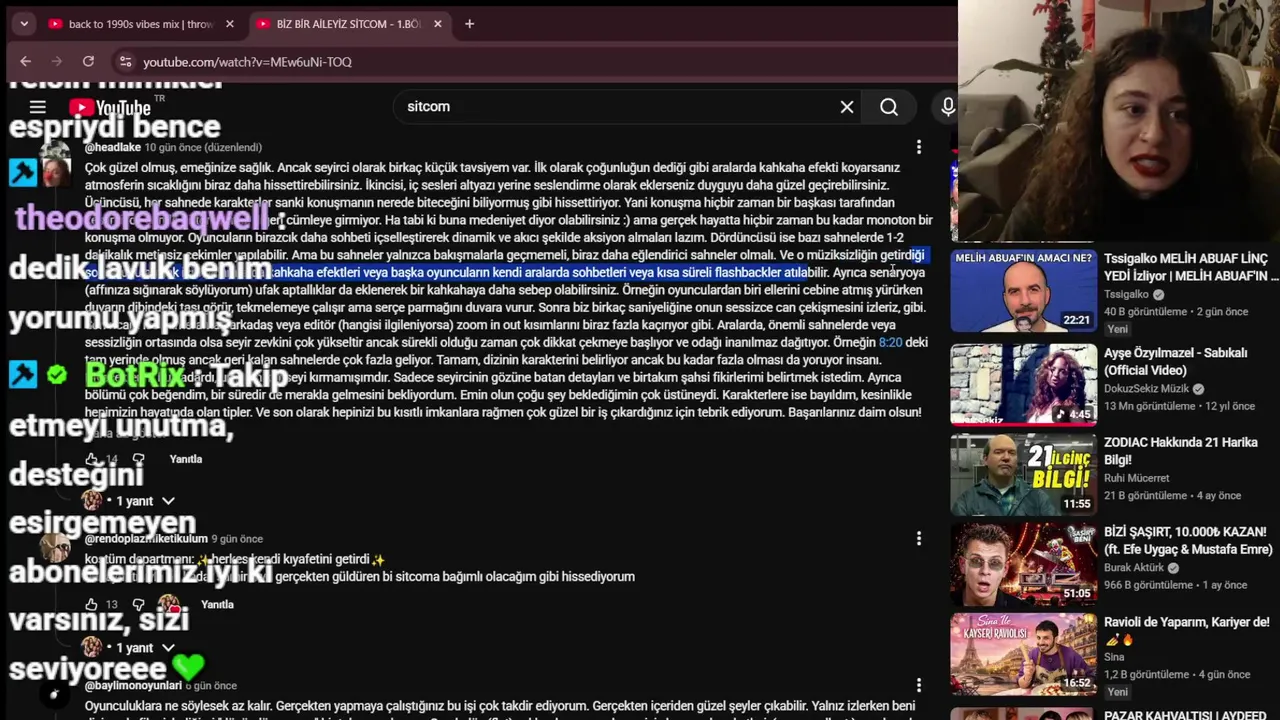Reply to @headlake's comment via Yanıtla
1280x720 pixels.
point(186,459)
